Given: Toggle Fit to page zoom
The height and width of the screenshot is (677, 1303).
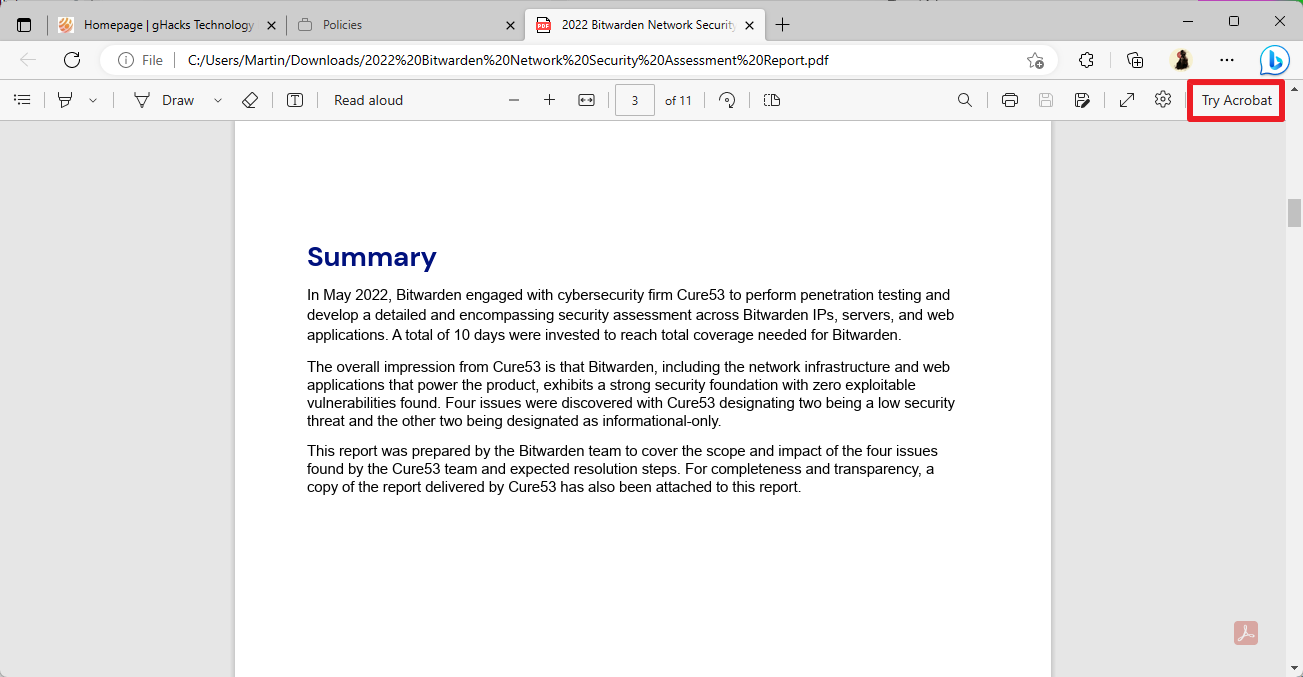Looking at the screenshot, I should click(586, 99).
